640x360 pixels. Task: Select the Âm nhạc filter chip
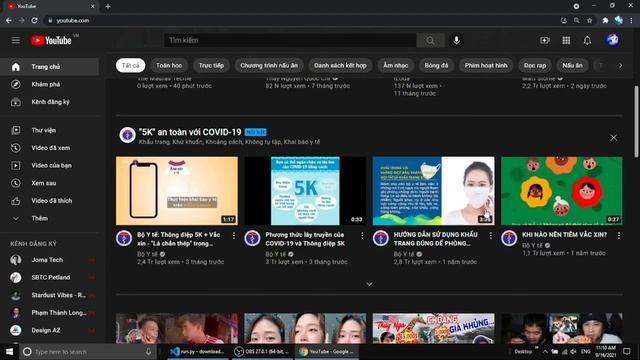pyautogui.click(x=396, y=65)
